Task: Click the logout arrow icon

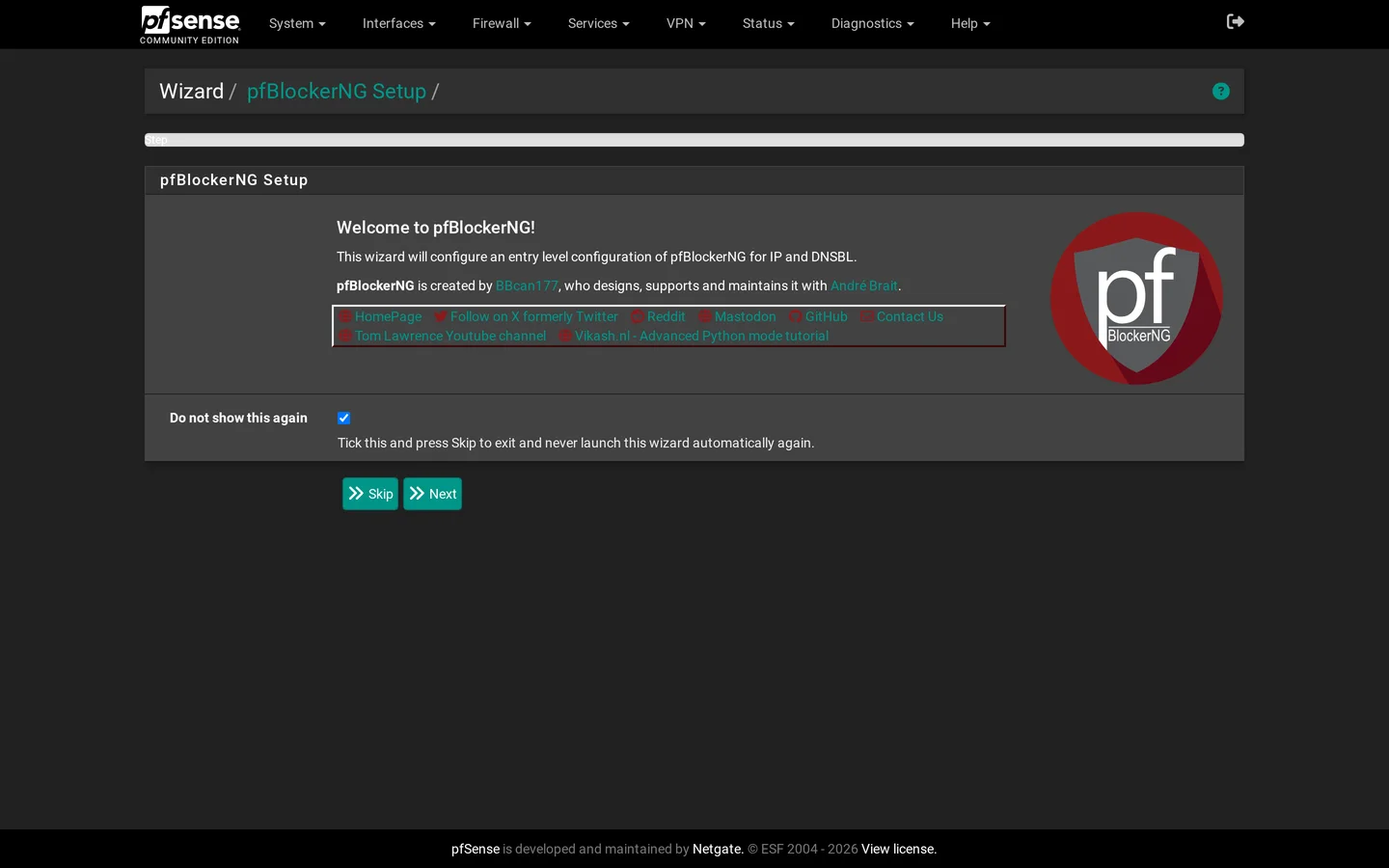Action: coord(1235,21)
